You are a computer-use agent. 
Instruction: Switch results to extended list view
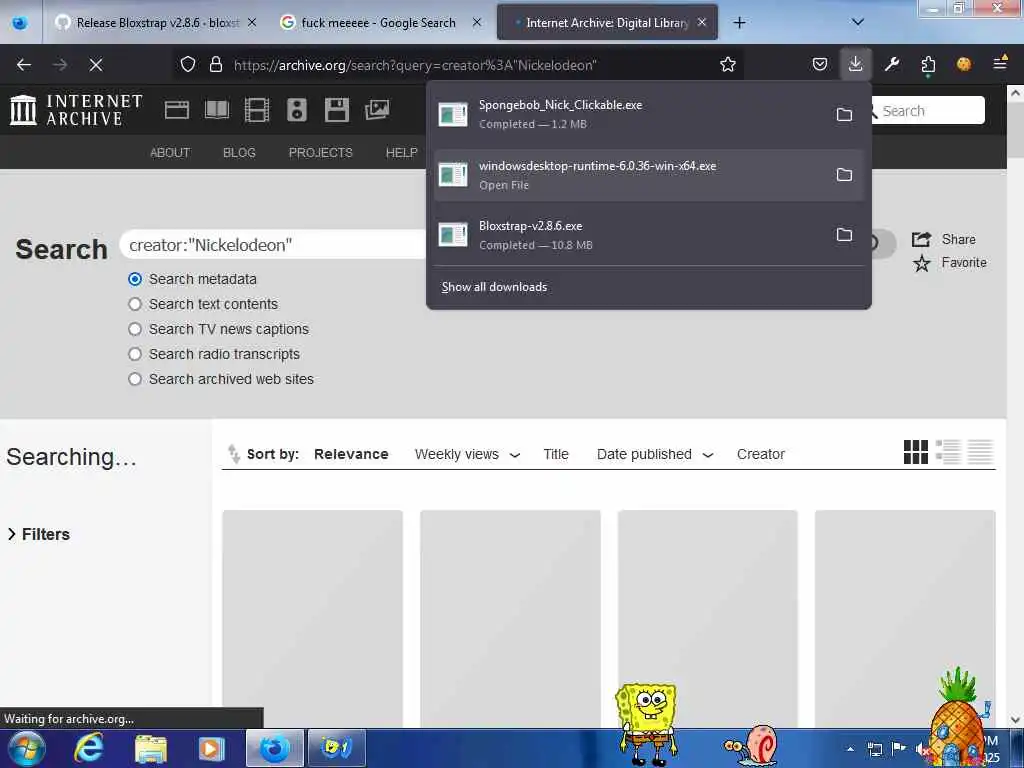948,452
